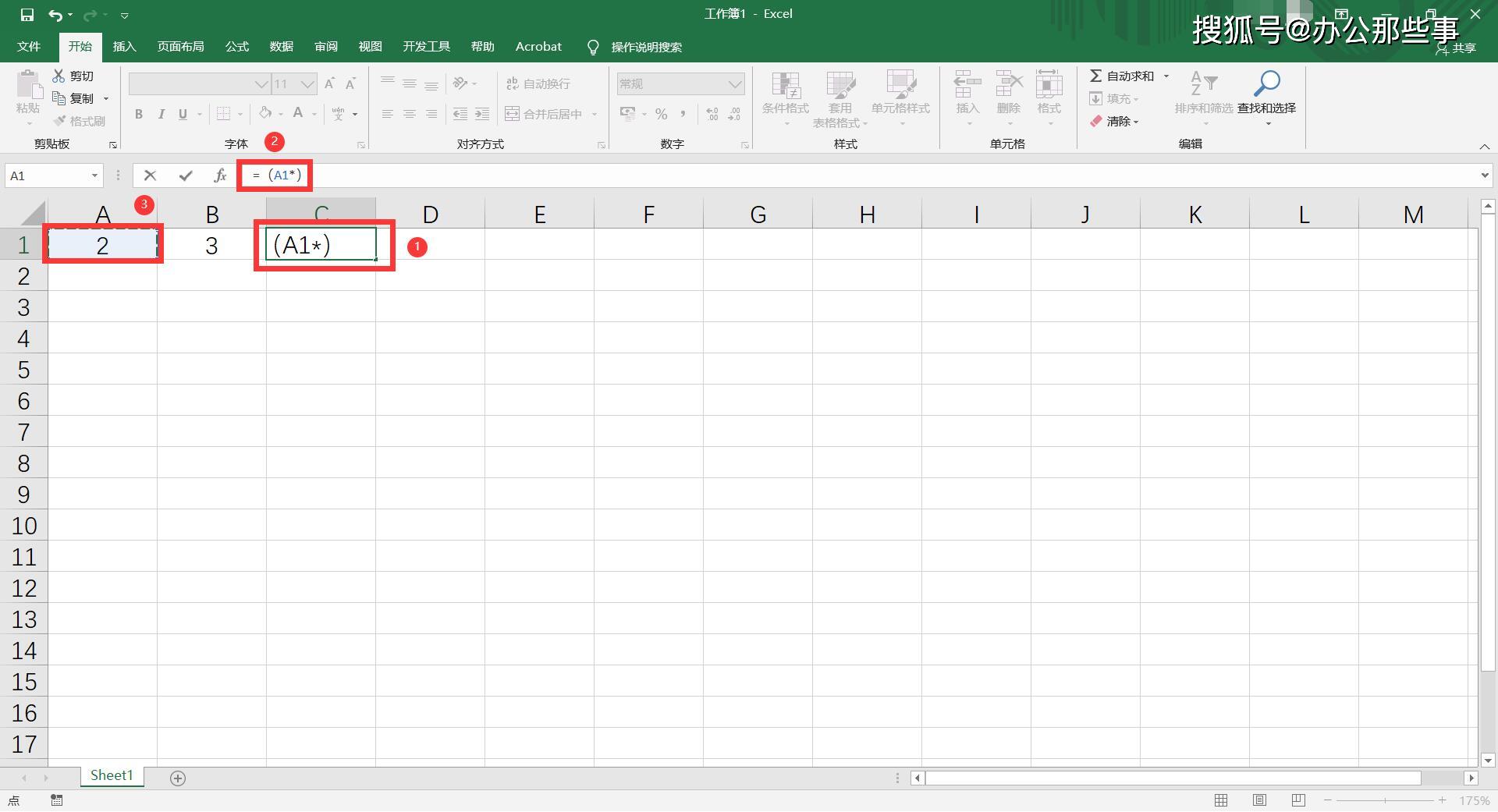Expand the Name Box dropdown arrow
This screenshot has height=812, width=1498.
point(94,176)
